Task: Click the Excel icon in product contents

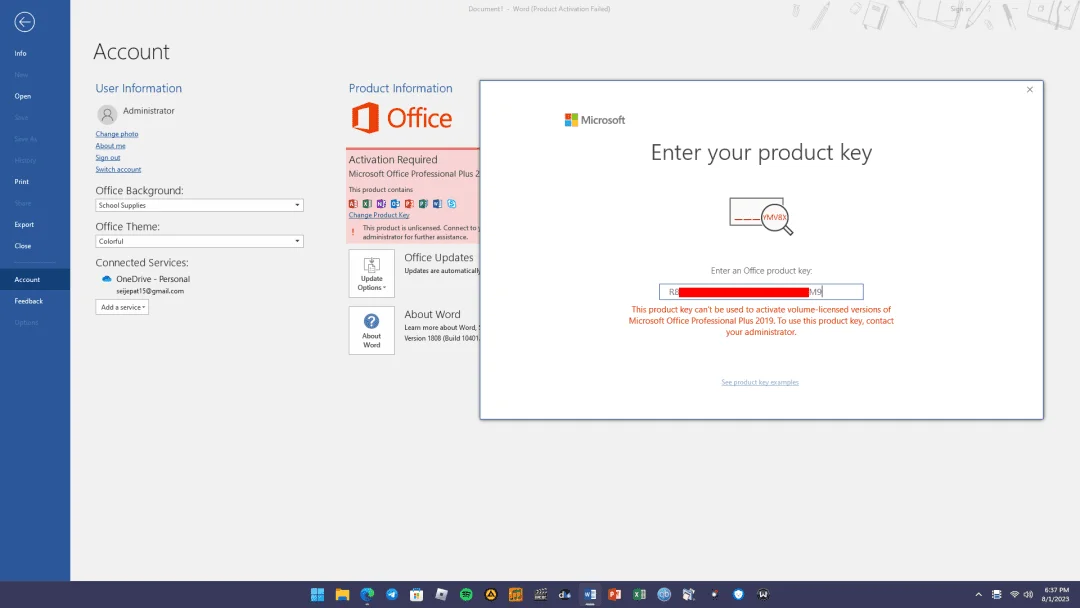Action: pyautogui.click(x=367, y=204)
